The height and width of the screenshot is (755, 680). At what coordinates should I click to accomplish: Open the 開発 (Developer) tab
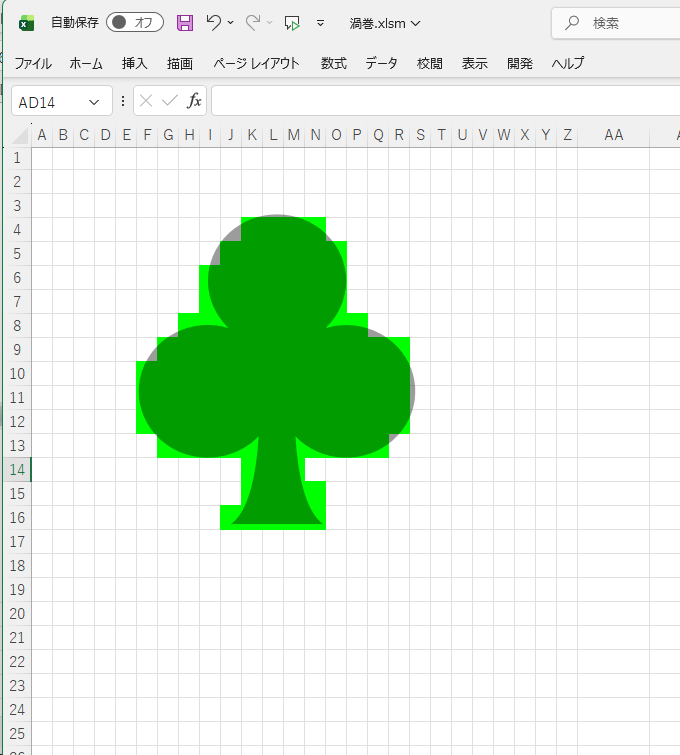(520, 63)
